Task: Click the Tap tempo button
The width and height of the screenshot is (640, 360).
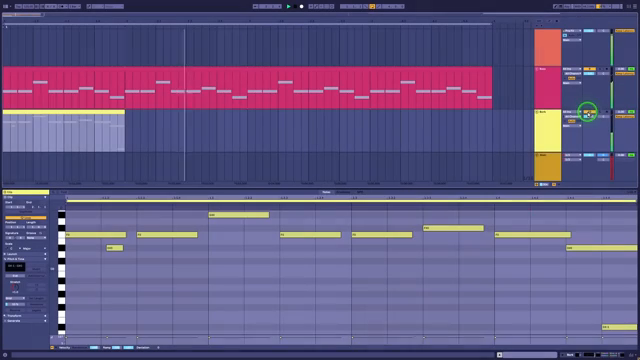Action: (18, 7)
